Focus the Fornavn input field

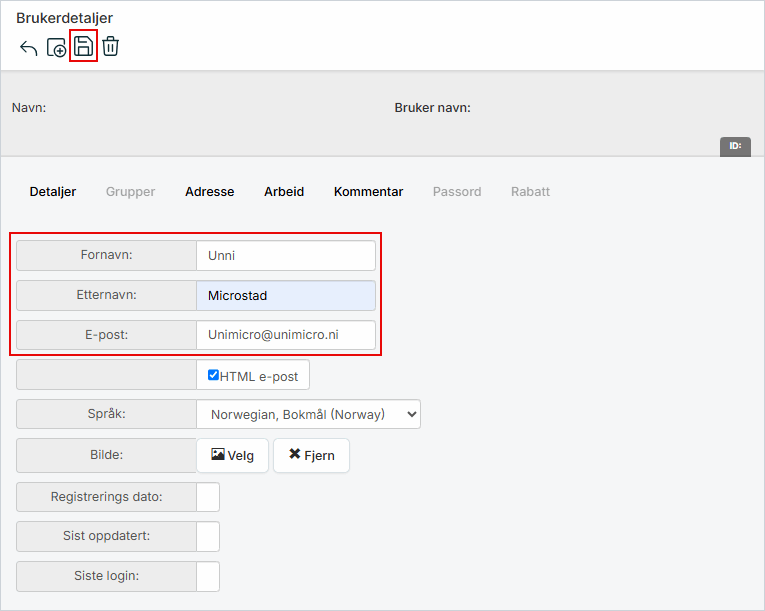click(286, 255)
